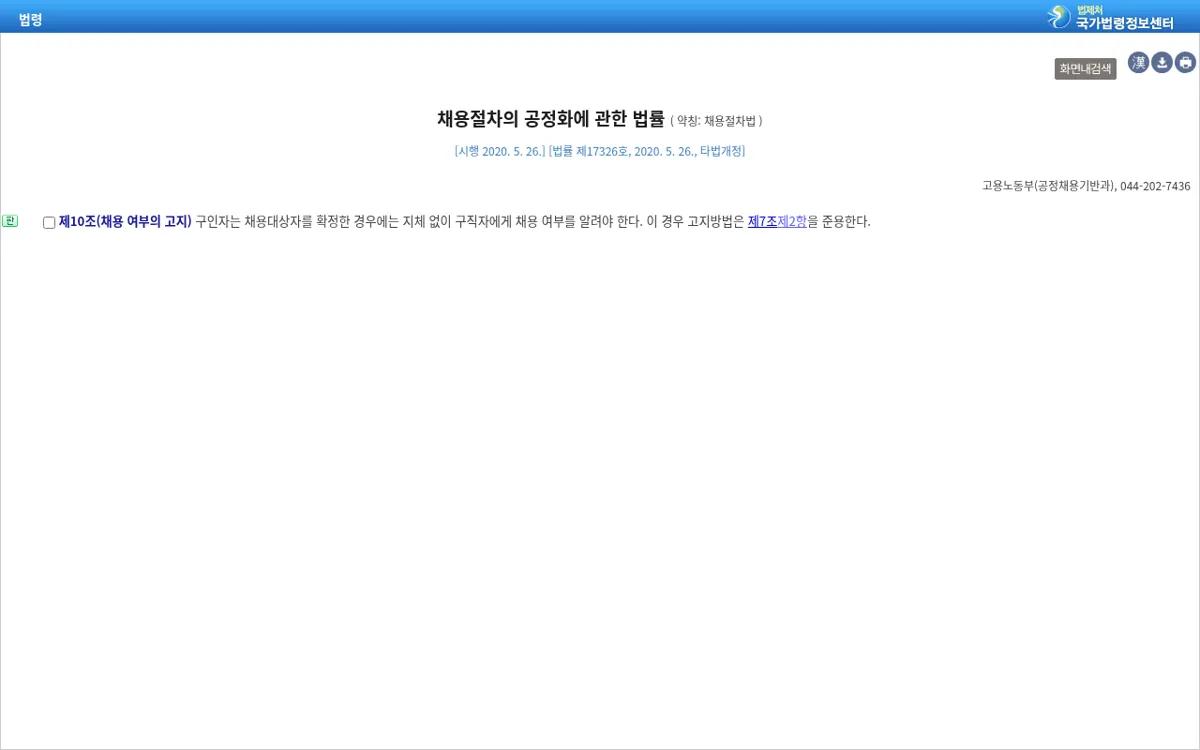
Task: Open the 제7조 link
Action: tap(762, 222)
